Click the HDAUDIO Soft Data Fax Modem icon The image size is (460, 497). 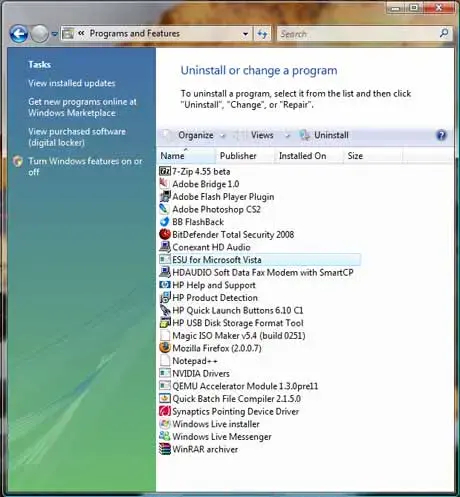pyautogui.click(x=165, y=272)
